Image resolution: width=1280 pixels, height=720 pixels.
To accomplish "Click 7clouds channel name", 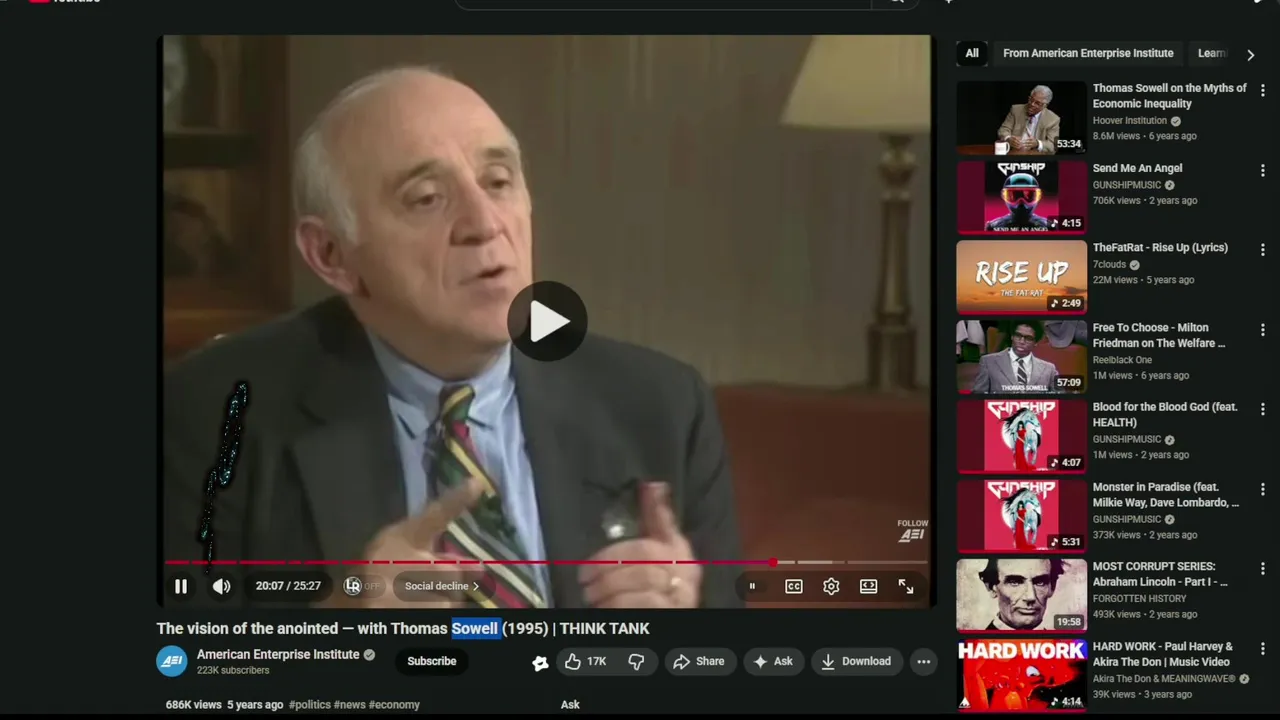I will click(x=1109, y=265).
